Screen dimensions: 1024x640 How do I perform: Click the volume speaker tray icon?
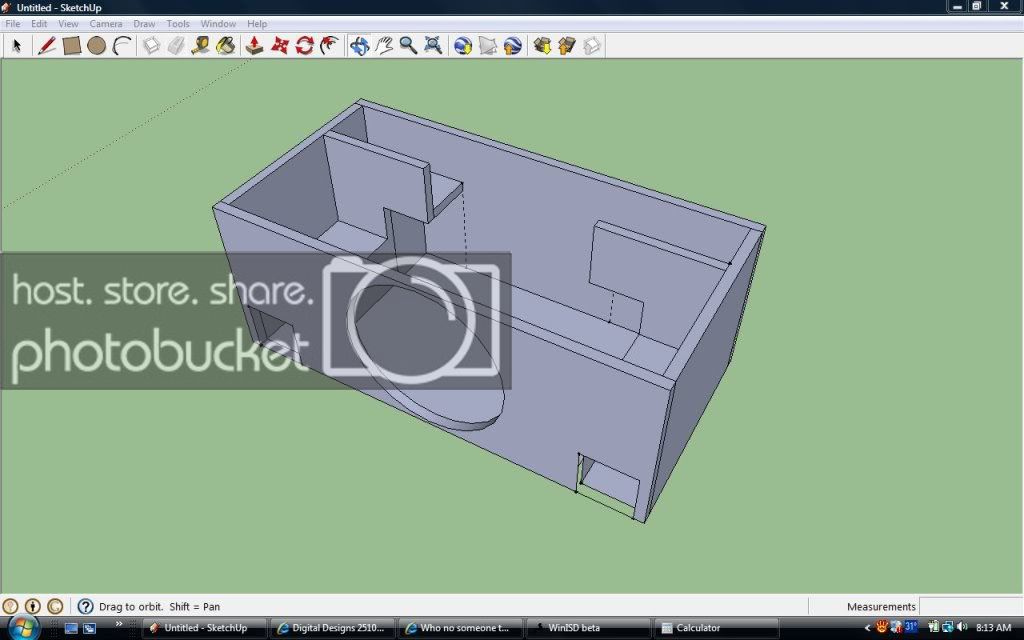961,628
